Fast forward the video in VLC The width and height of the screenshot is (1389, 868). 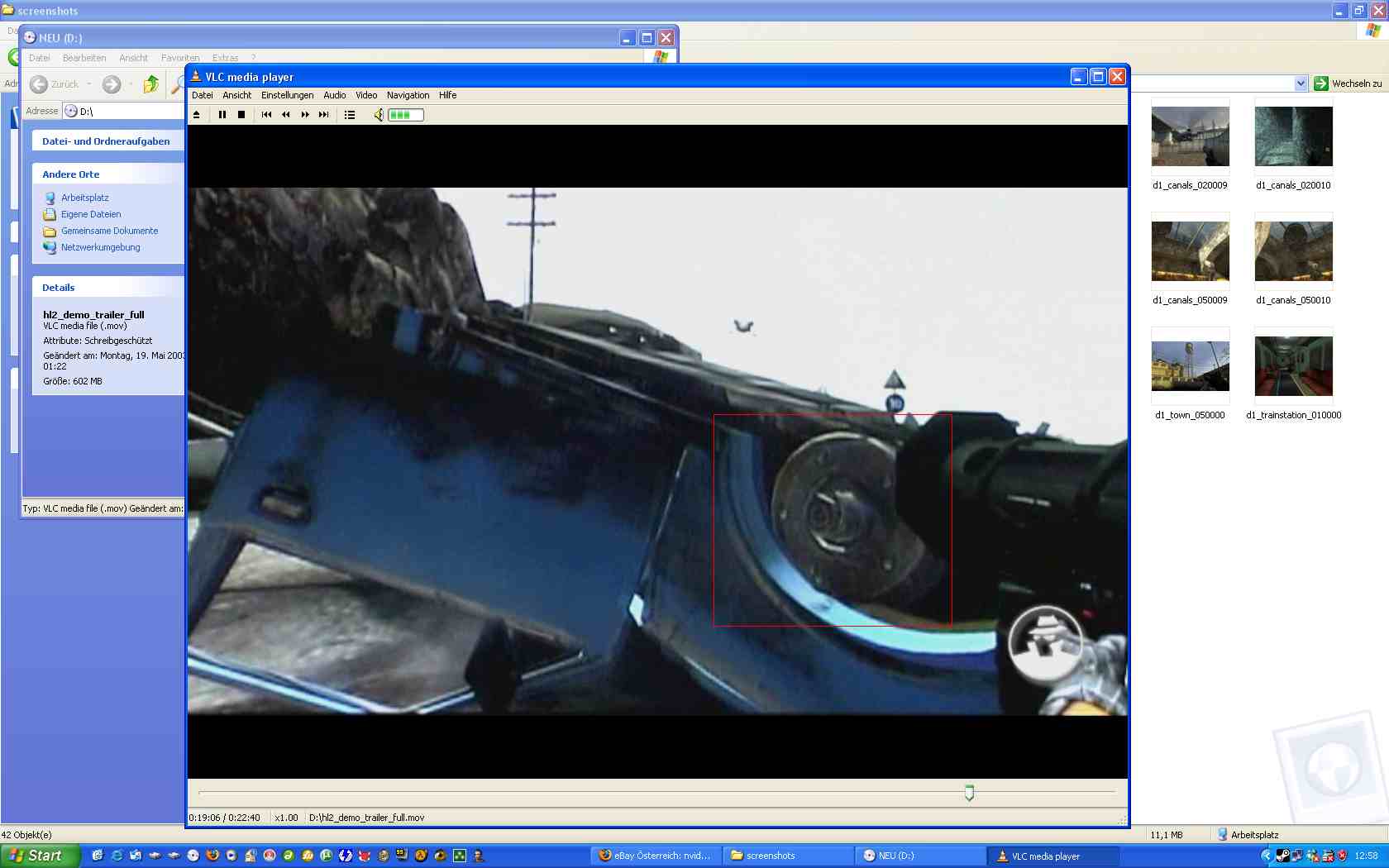click(305, 115)
